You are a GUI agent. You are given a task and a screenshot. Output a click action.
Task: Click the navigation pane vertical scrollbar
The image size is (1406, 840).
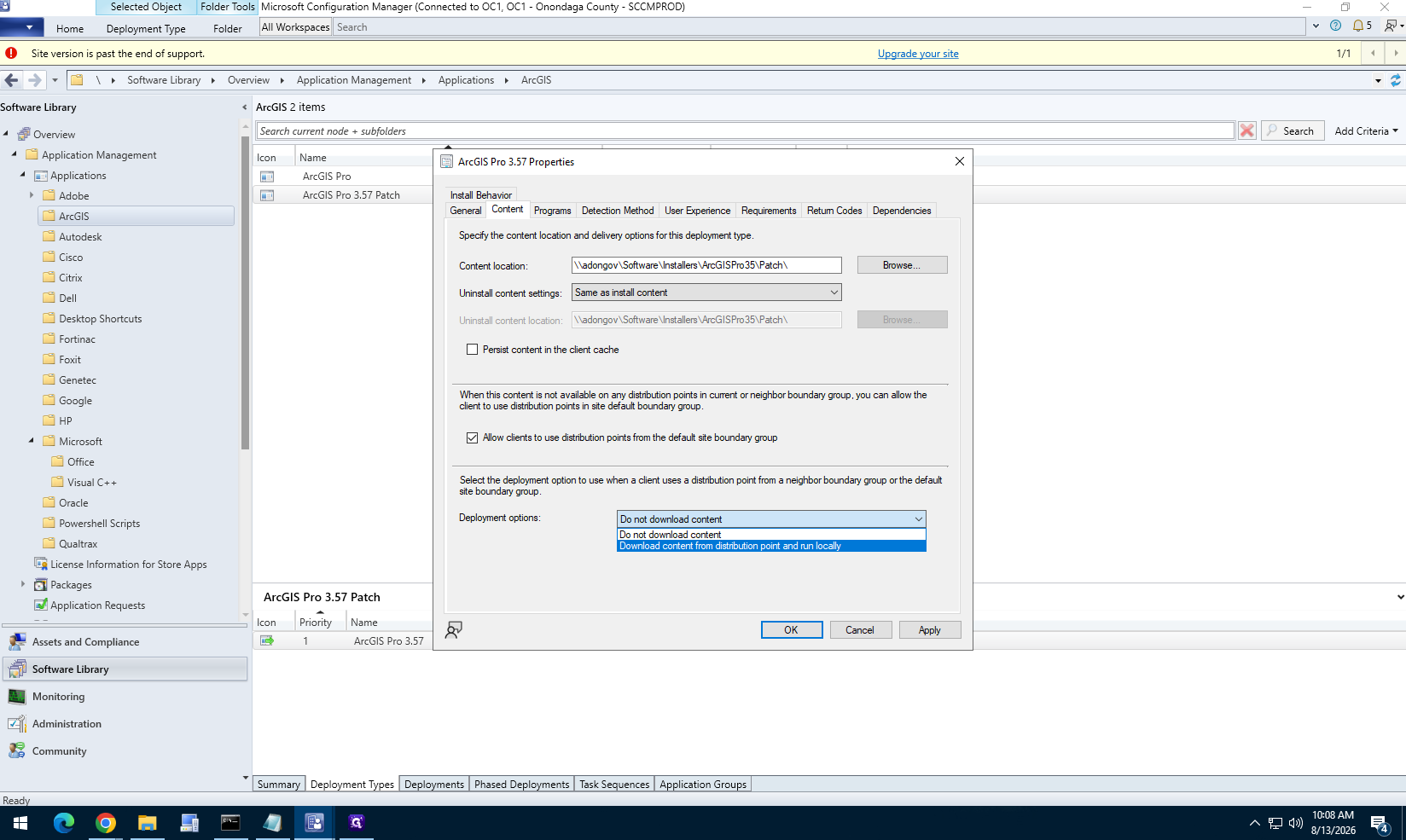(x=246, y=293)
